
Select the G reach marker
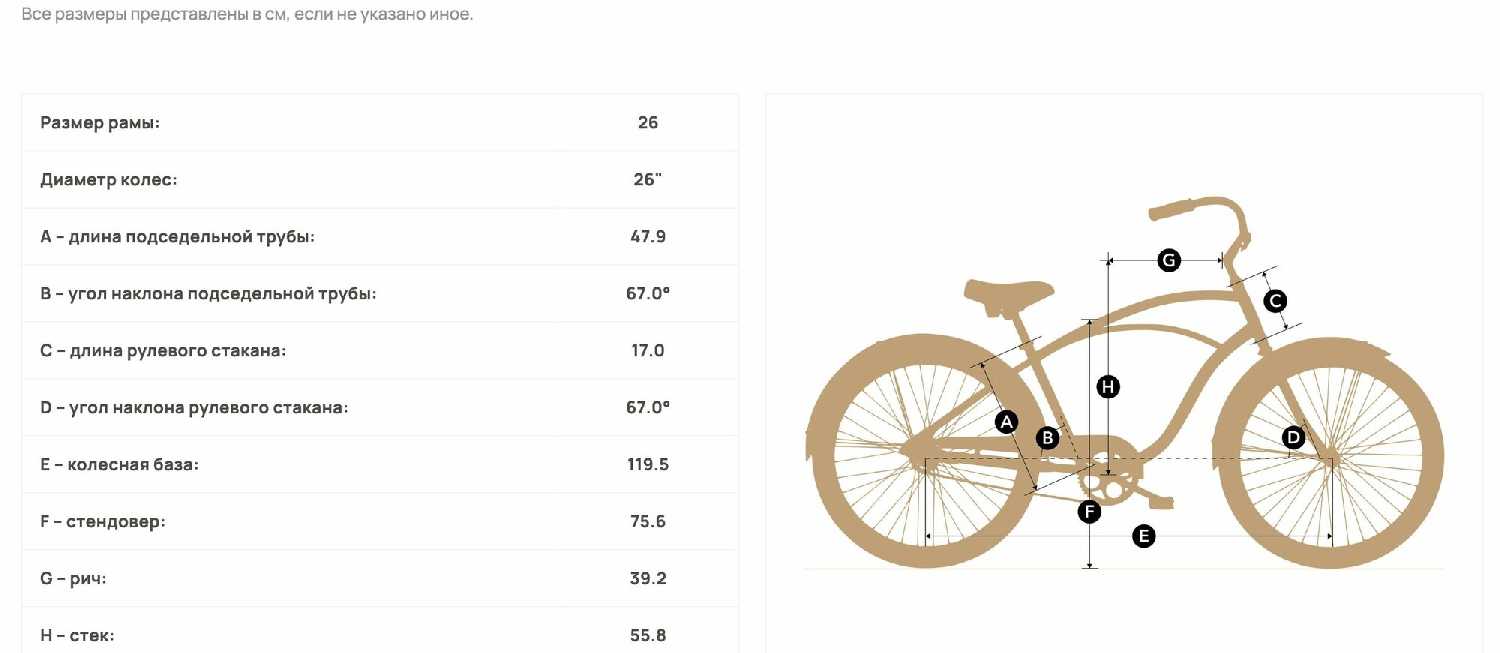[x=1168, y=261]
